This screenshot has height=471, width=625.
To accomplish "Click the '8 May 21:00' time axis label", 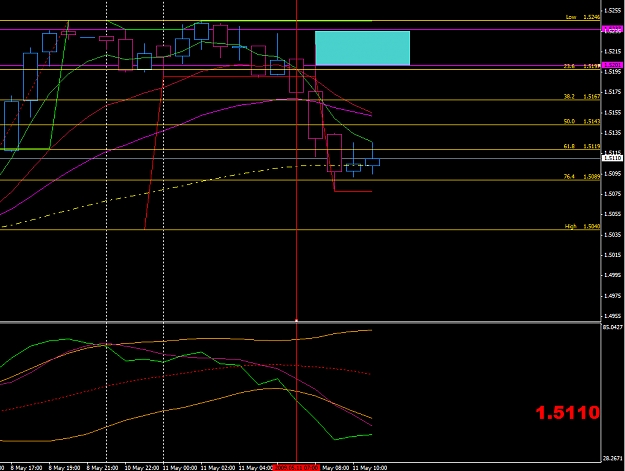I will click(x=102, y=468).
